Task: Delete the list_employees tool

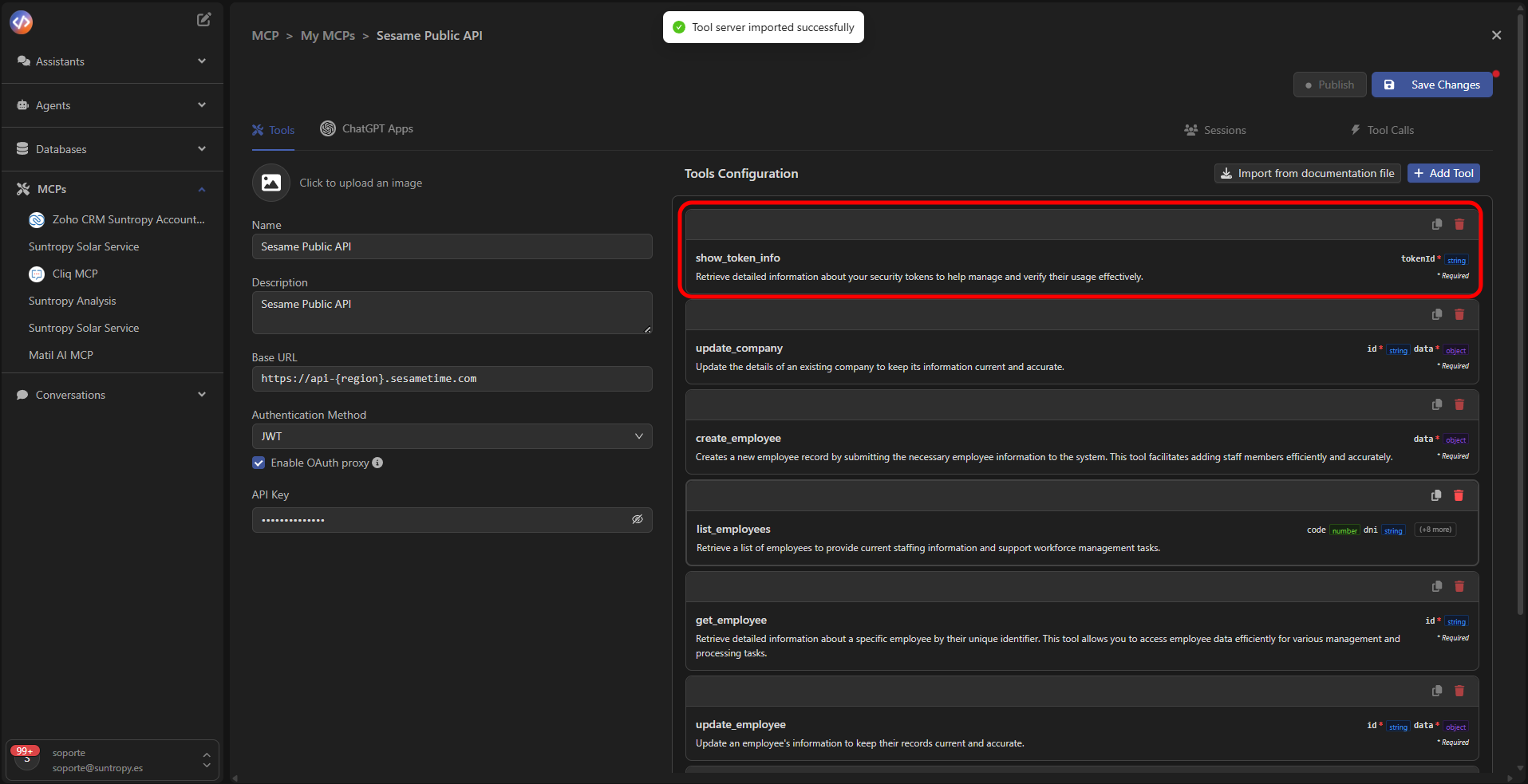Action: (x=1459, y=495)
